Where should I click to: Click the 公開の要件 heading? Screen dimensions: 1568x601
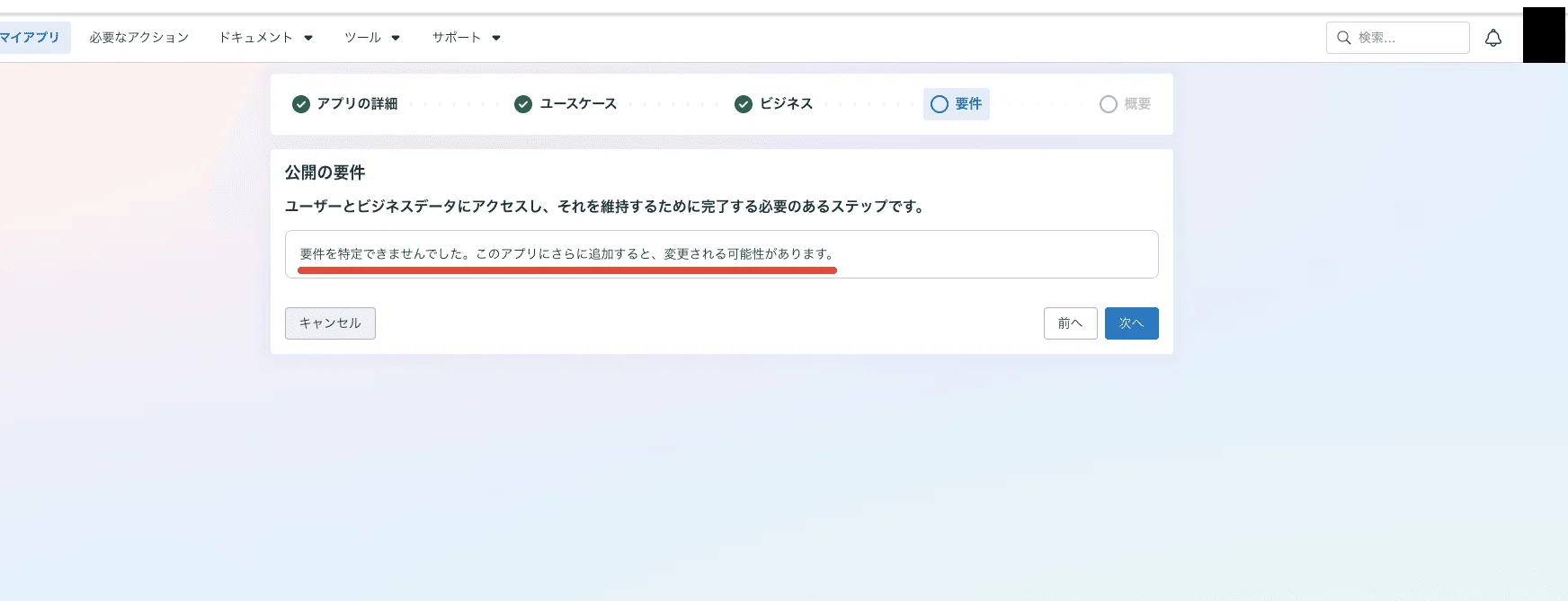(x=325, y=172)
